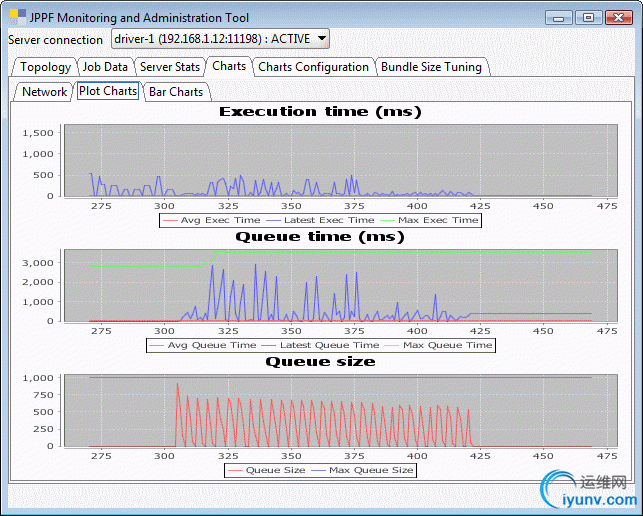Screen dimensions: 643x516
Task: Minimize the JPPF Monitoring window
Action: point(559,18)
